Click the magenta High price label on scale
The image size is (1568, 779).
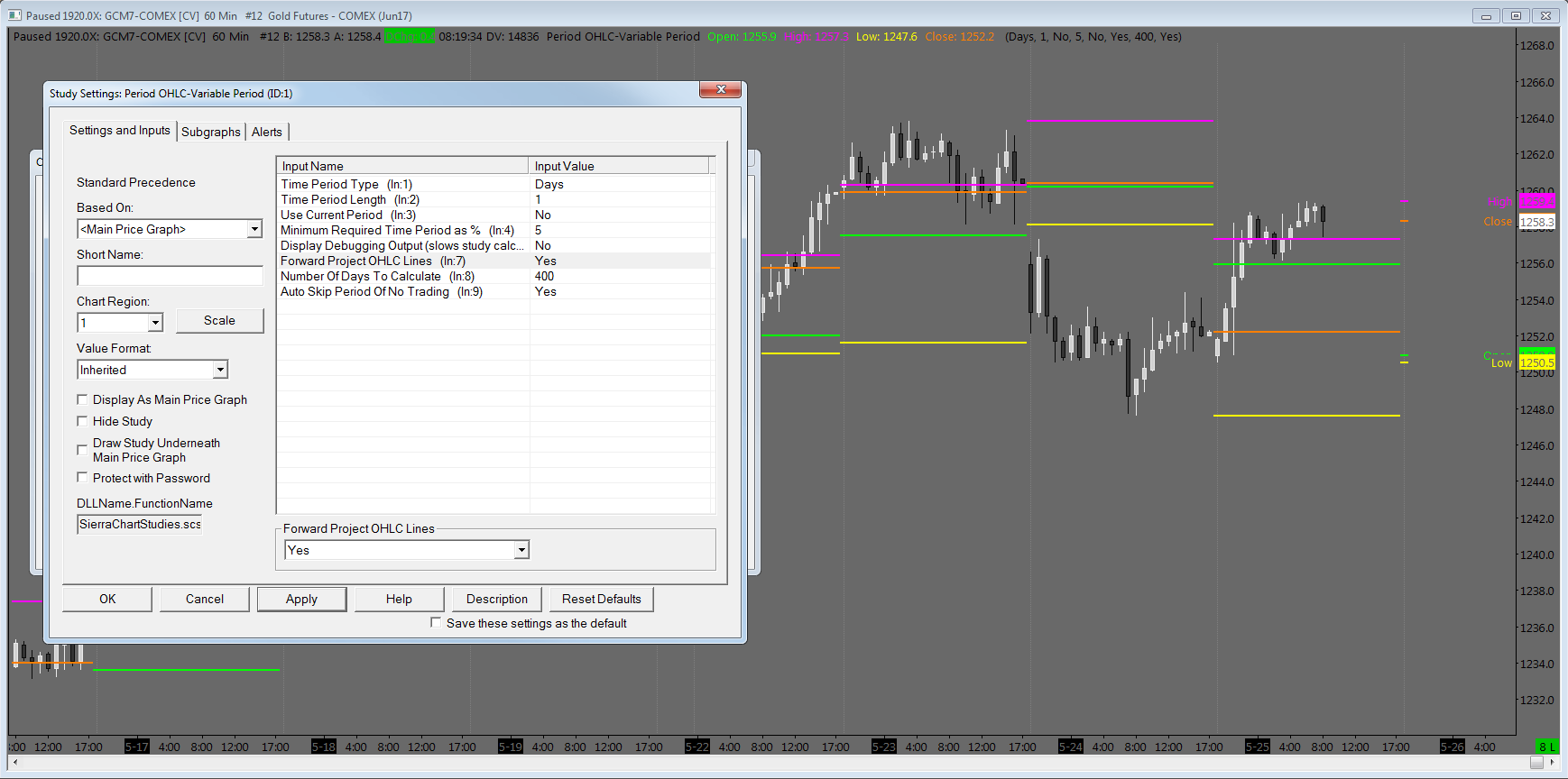click(1537, 201)
